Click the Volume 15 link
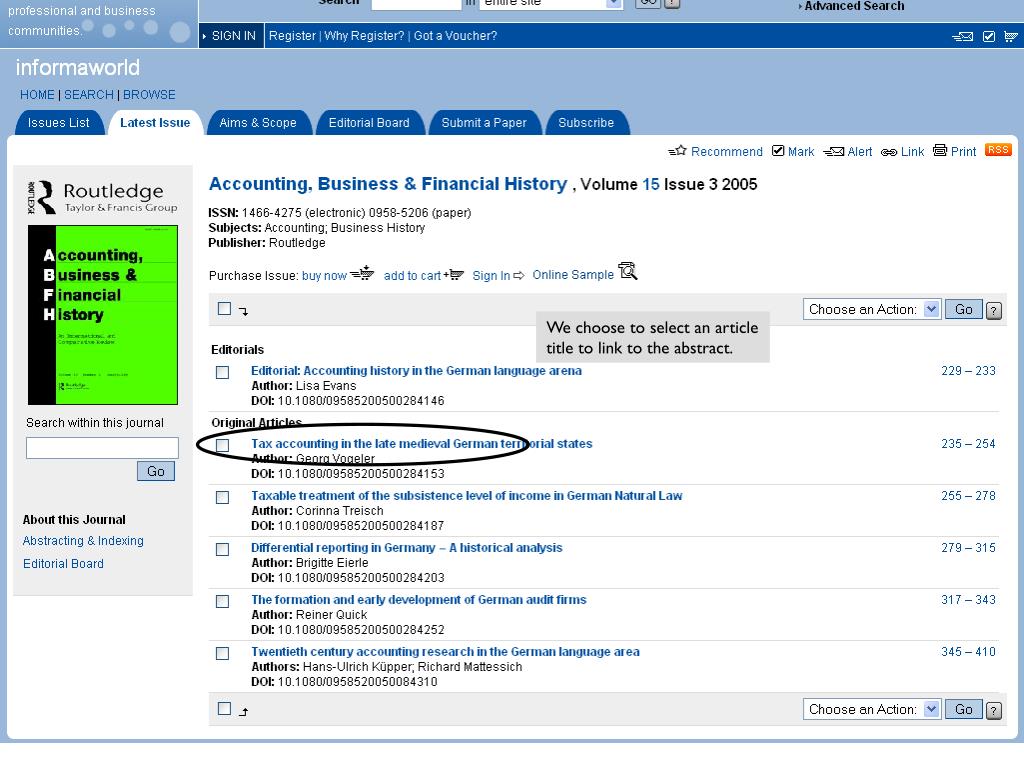 coord(651,184)
